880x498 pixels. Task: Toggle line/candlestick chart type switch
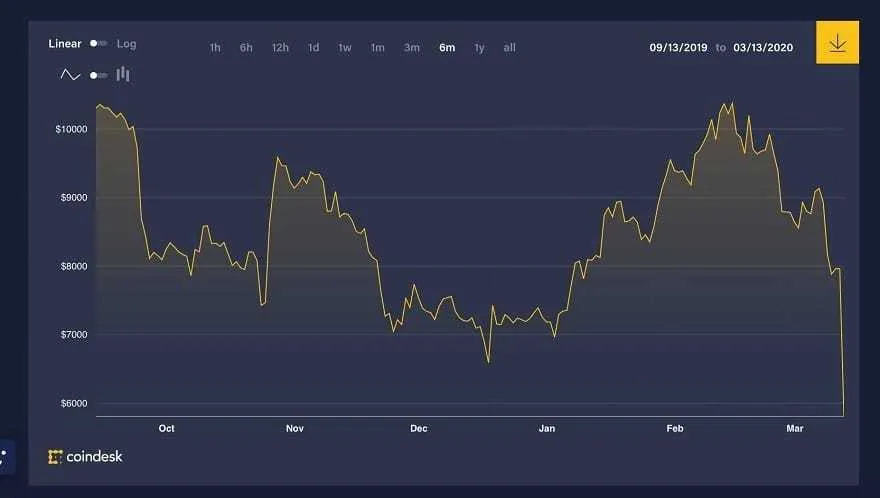(98, 75)
